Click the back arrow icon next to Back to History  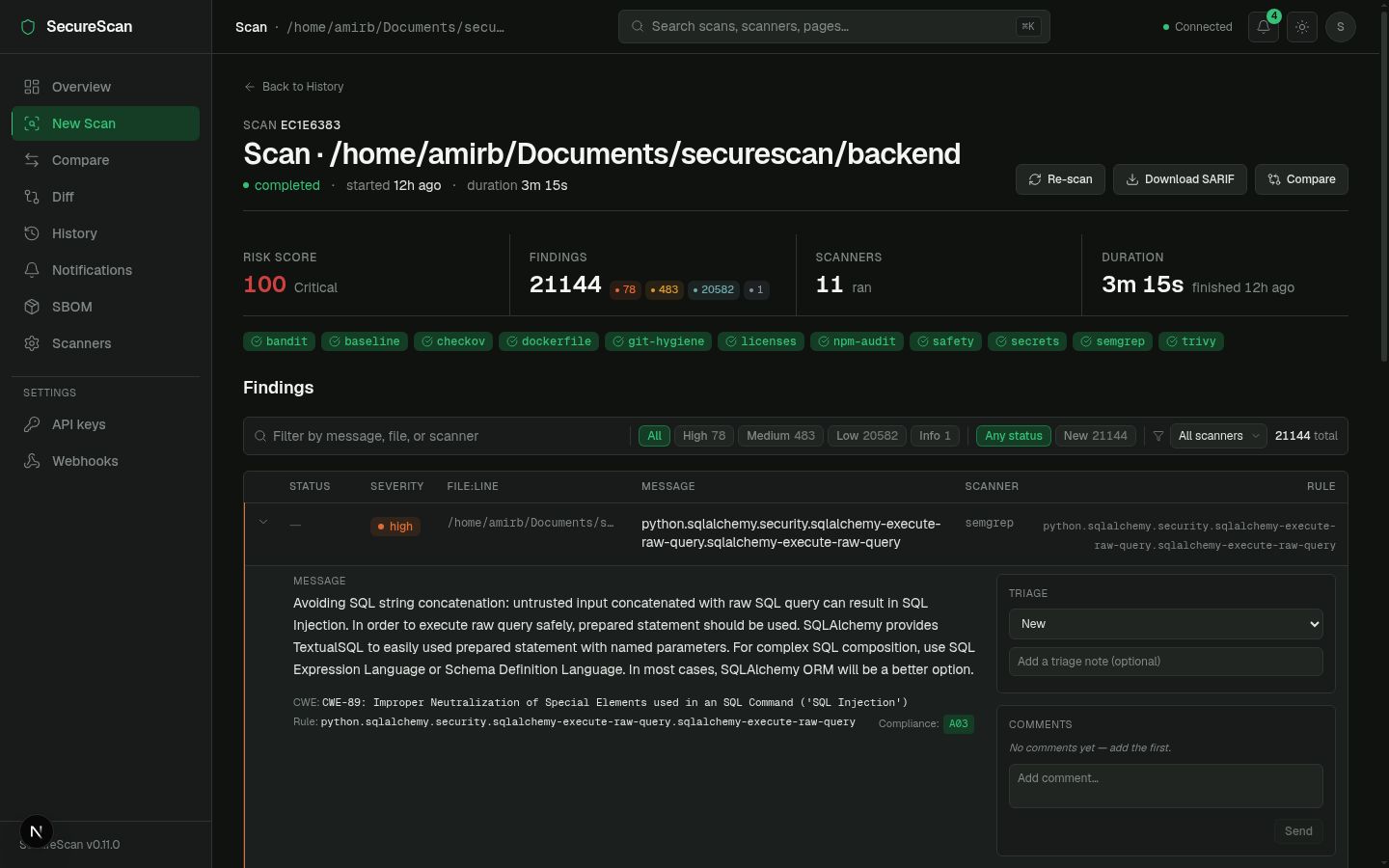[x=250, y=87]
